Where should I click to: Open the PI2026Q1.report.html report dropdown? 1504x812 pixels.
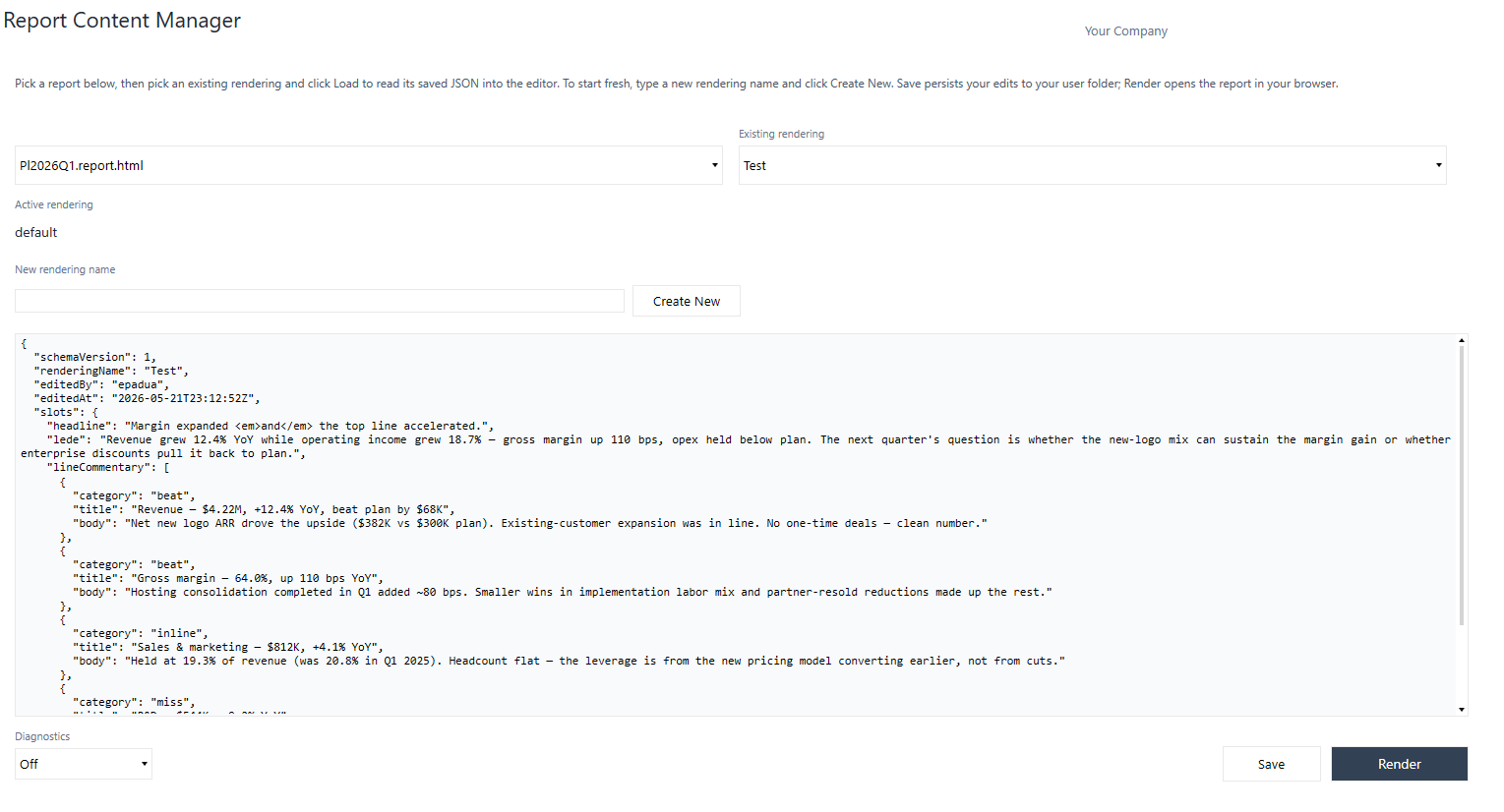pyautogui.click(x=369, y=165)
